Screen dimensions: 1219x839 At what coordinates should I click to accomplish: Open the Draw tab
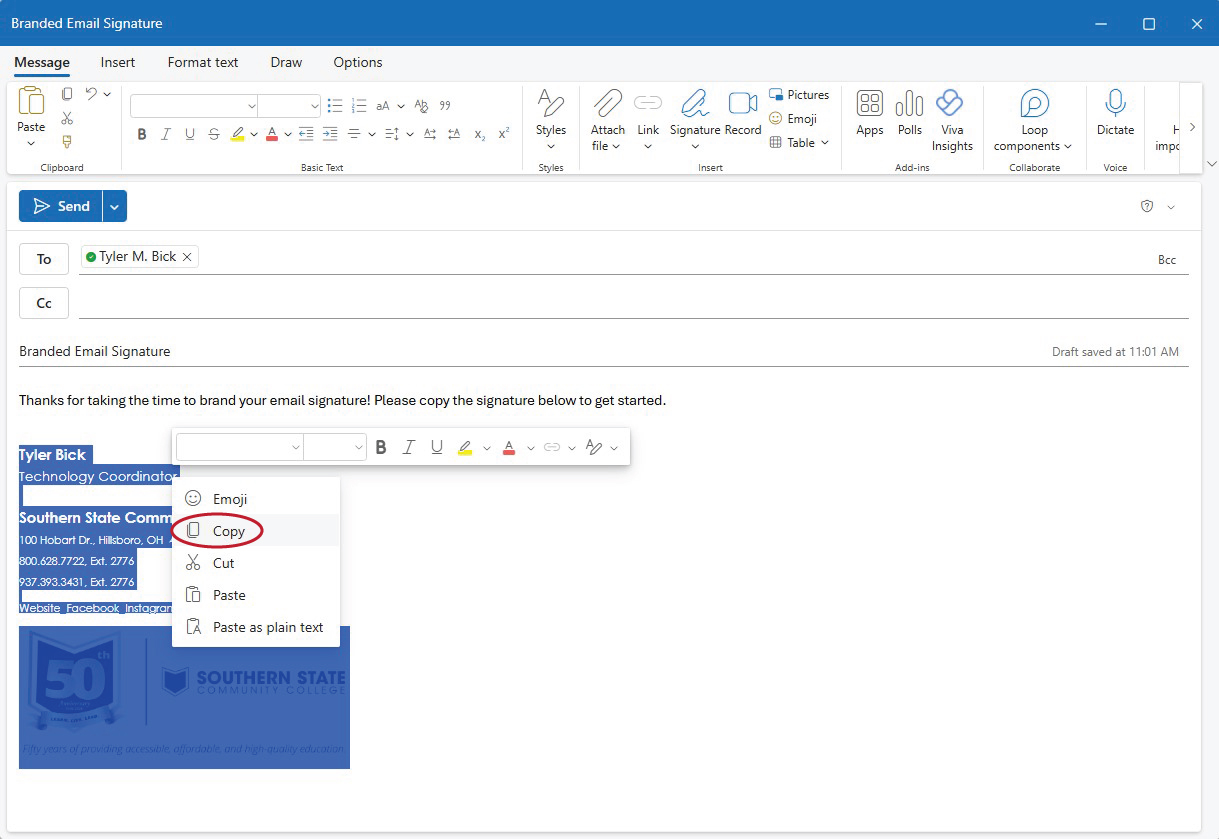click(286, 62)
